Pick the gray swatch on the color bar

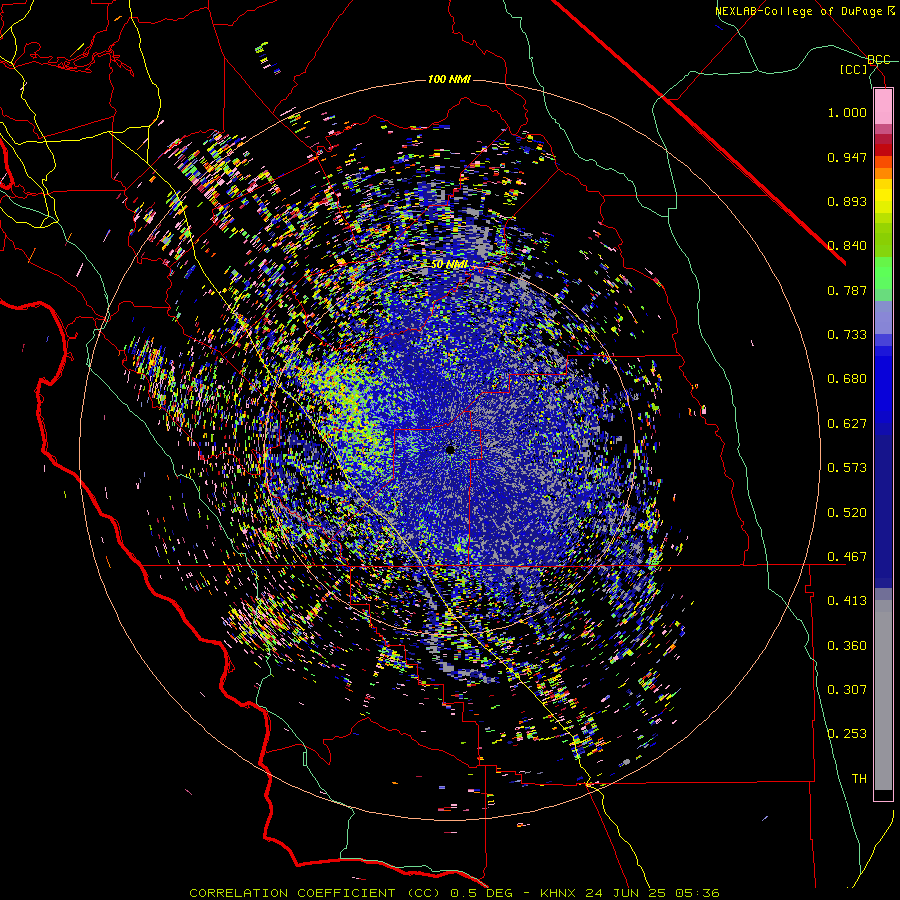click(x=883, y=695)
